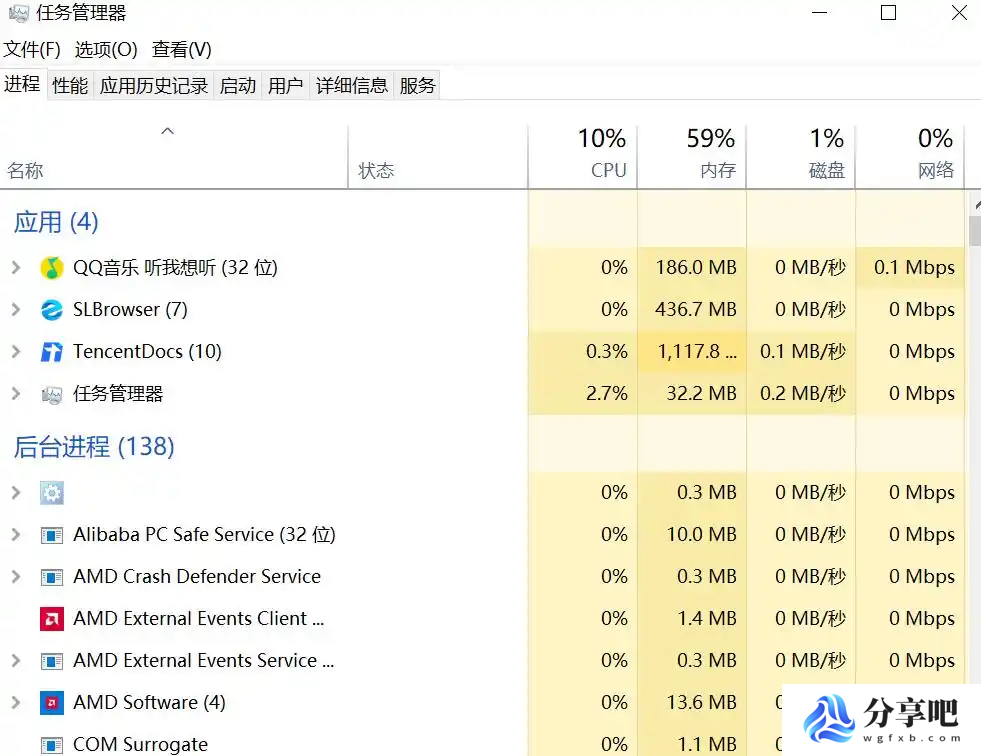Select the 后台进程 (138) group heading
The image size is (981, 756).
pos(94,447)
